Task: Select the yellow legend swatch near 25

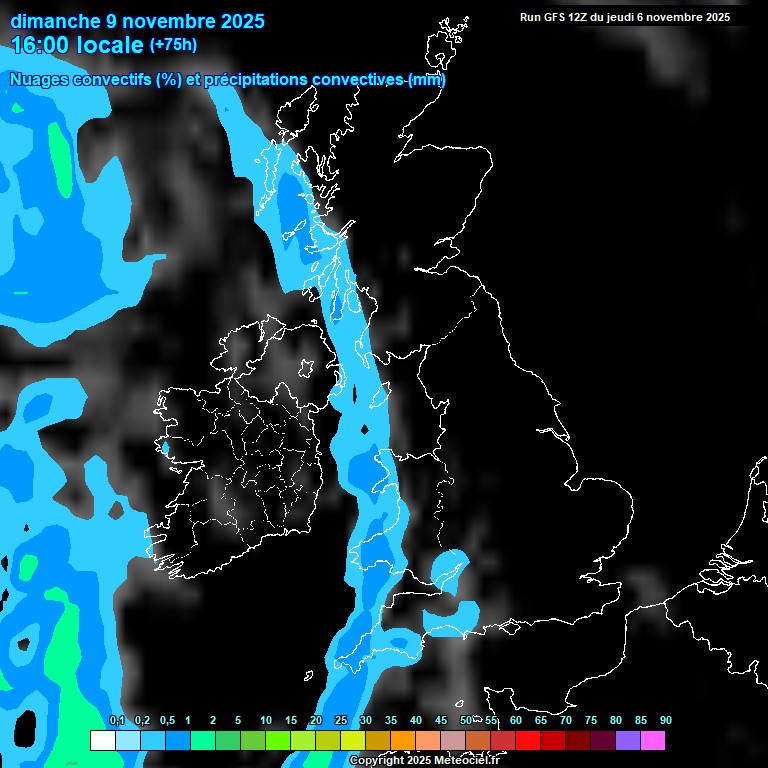Action: click(x=352, y=740)
